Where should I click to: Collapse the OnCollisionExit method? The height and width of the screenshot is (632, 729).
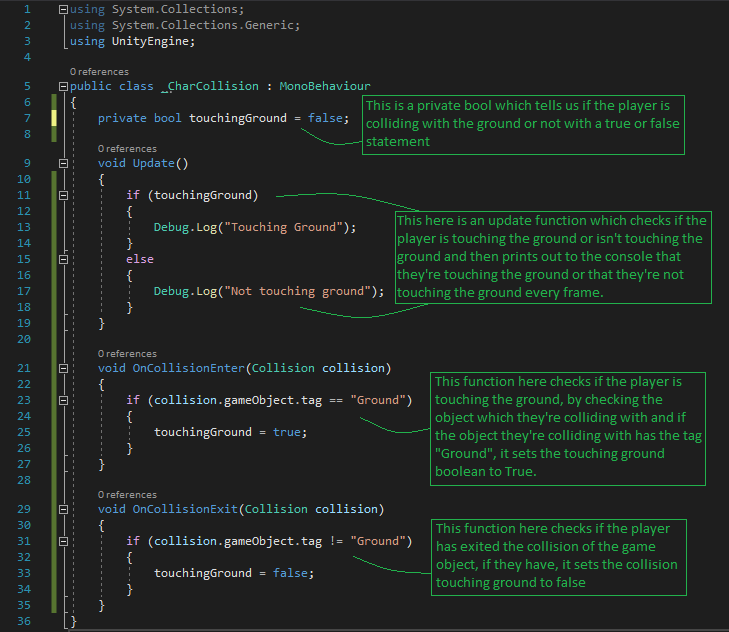tap(65, 509)
